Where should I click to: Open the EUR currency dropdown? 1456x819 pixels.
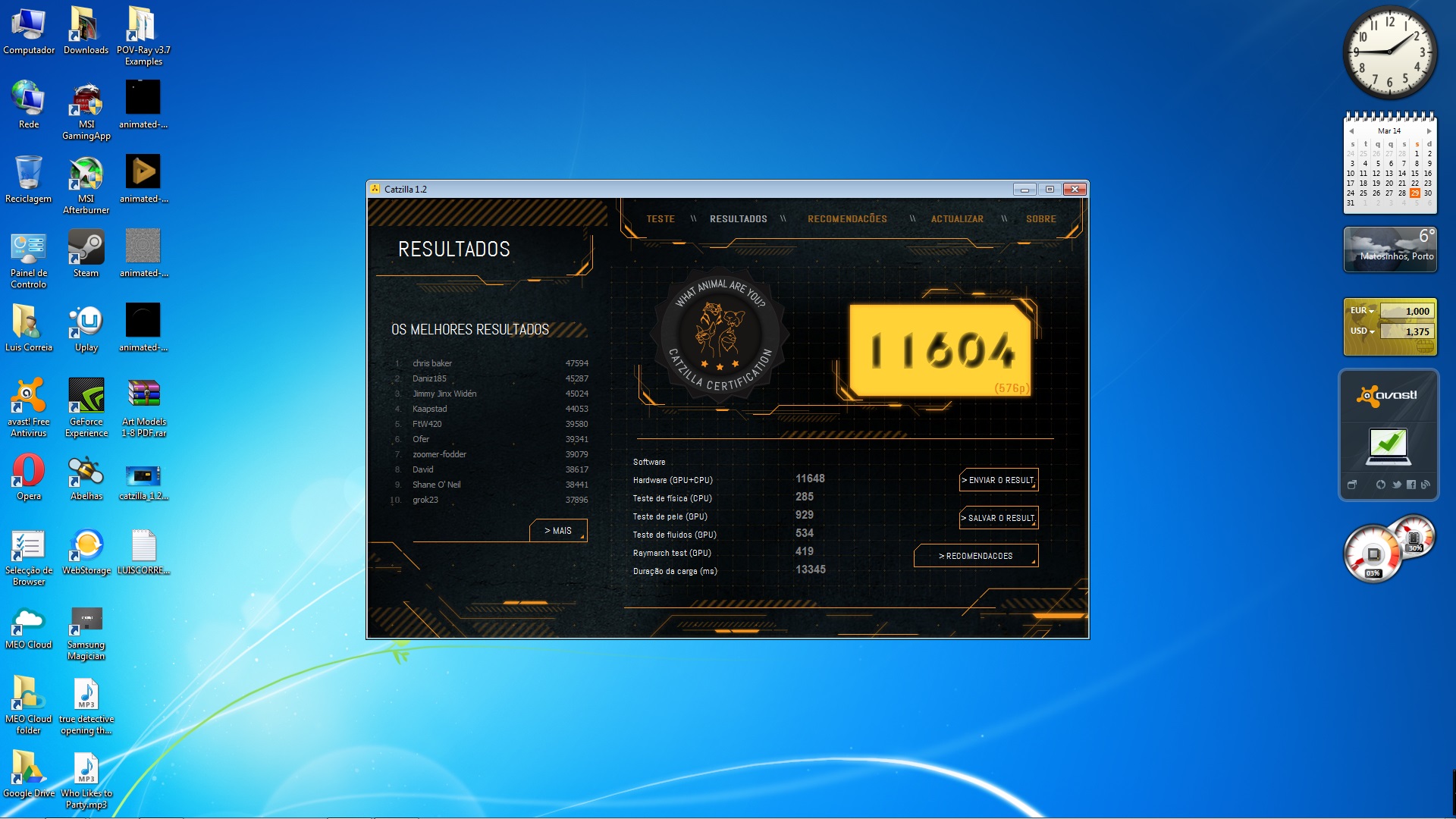tap(1362, 310)
